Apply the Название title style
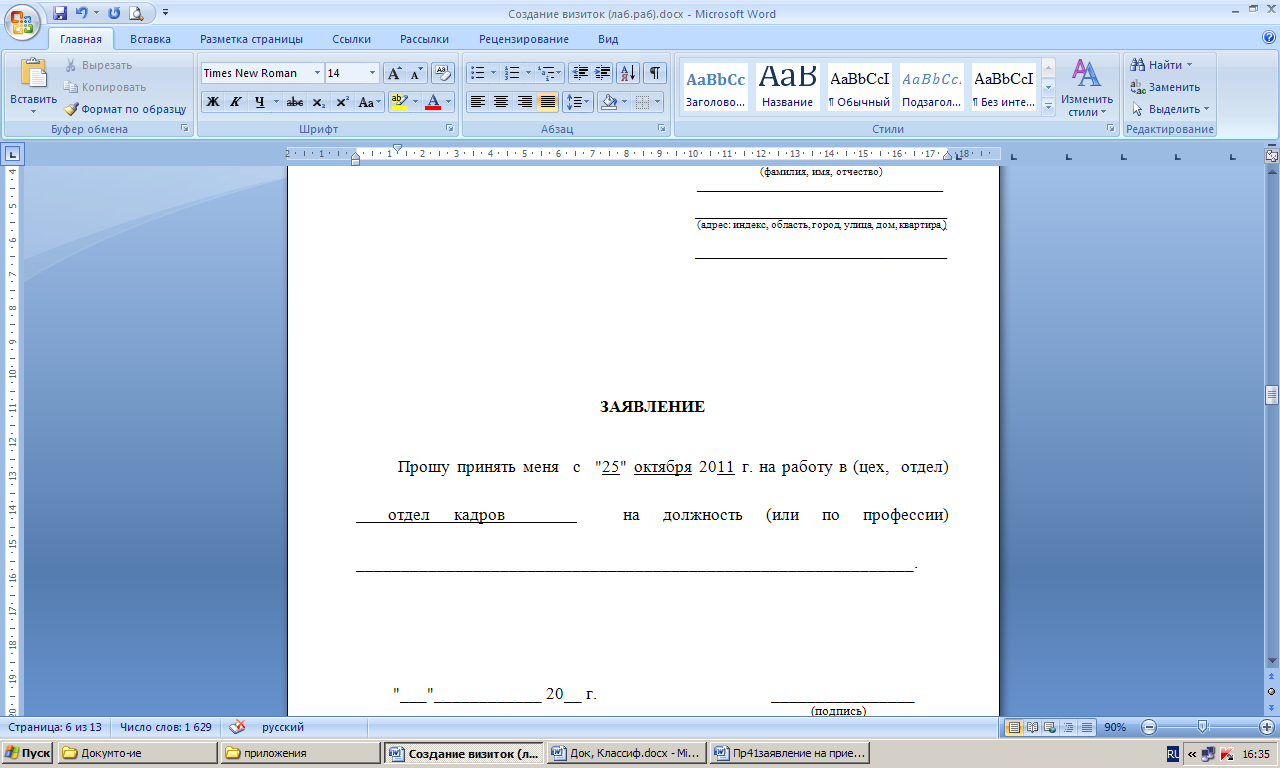Image resolution: width=1280 pixels, height=768 pixels. 787,87
